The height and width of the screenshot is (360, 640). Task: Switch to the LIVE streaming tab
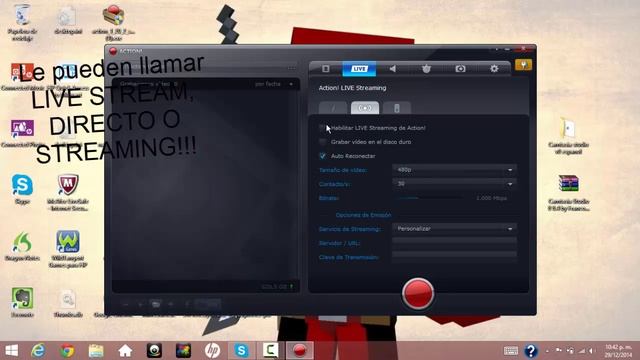coord(359,69)
